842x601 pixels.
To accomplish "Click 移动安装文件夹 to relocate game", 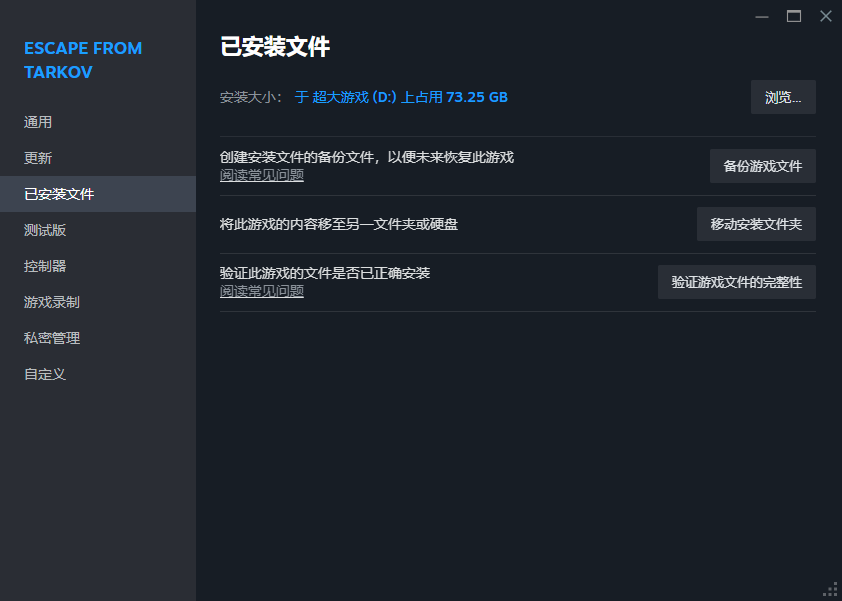I will point(756,224).
